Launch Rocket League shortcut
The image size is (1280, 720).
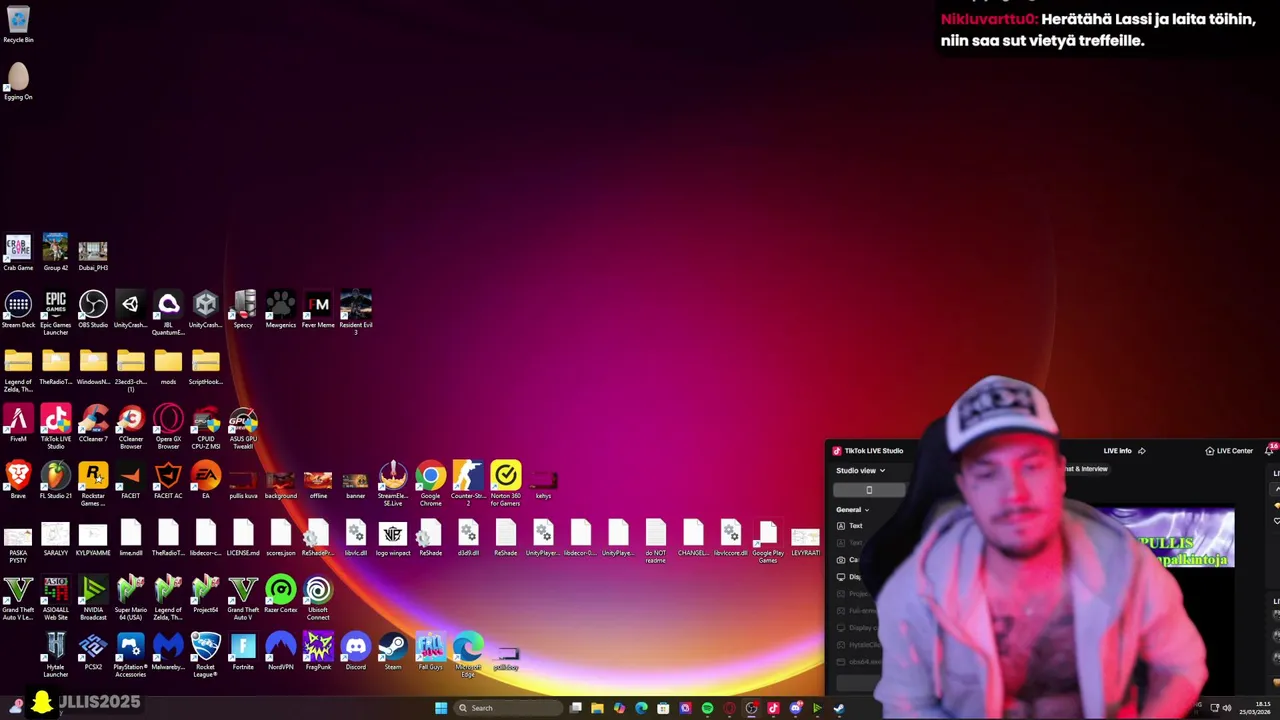coord(206,653)
